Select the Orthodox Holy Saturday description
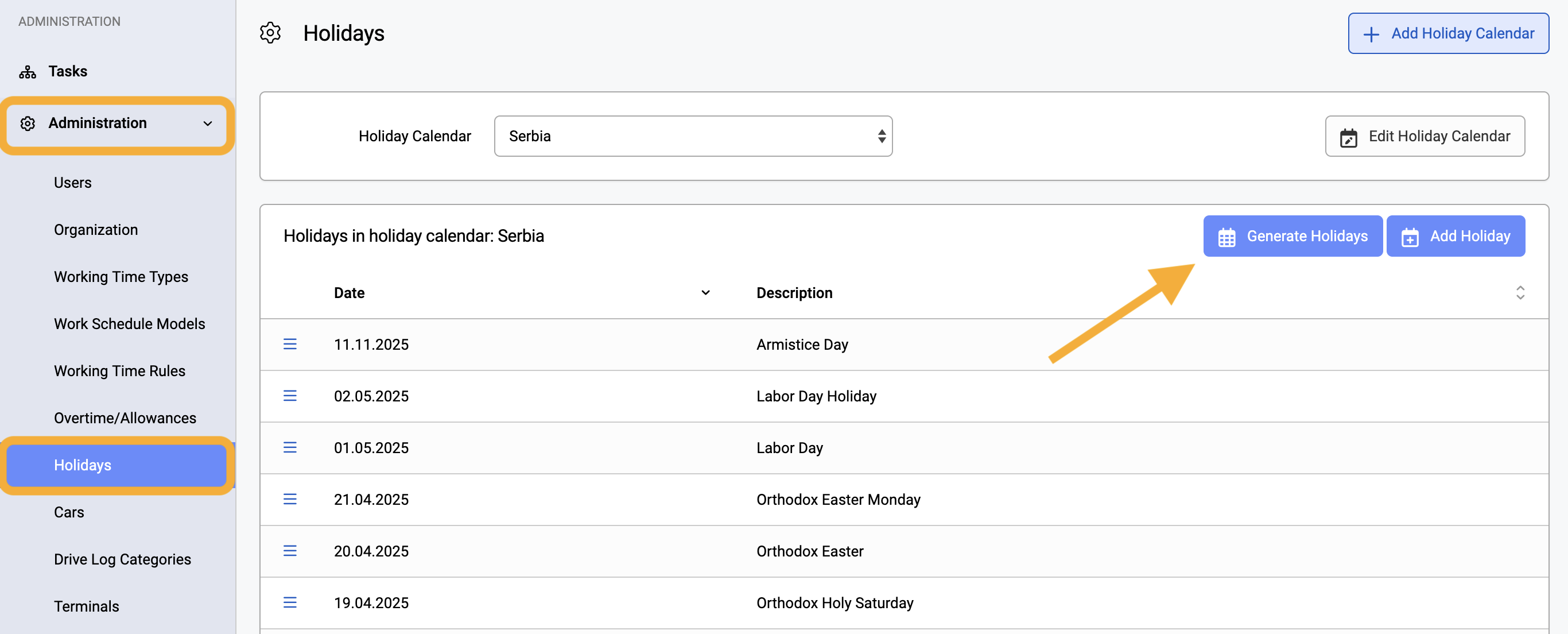1568x634 pixels. [834, 604]
